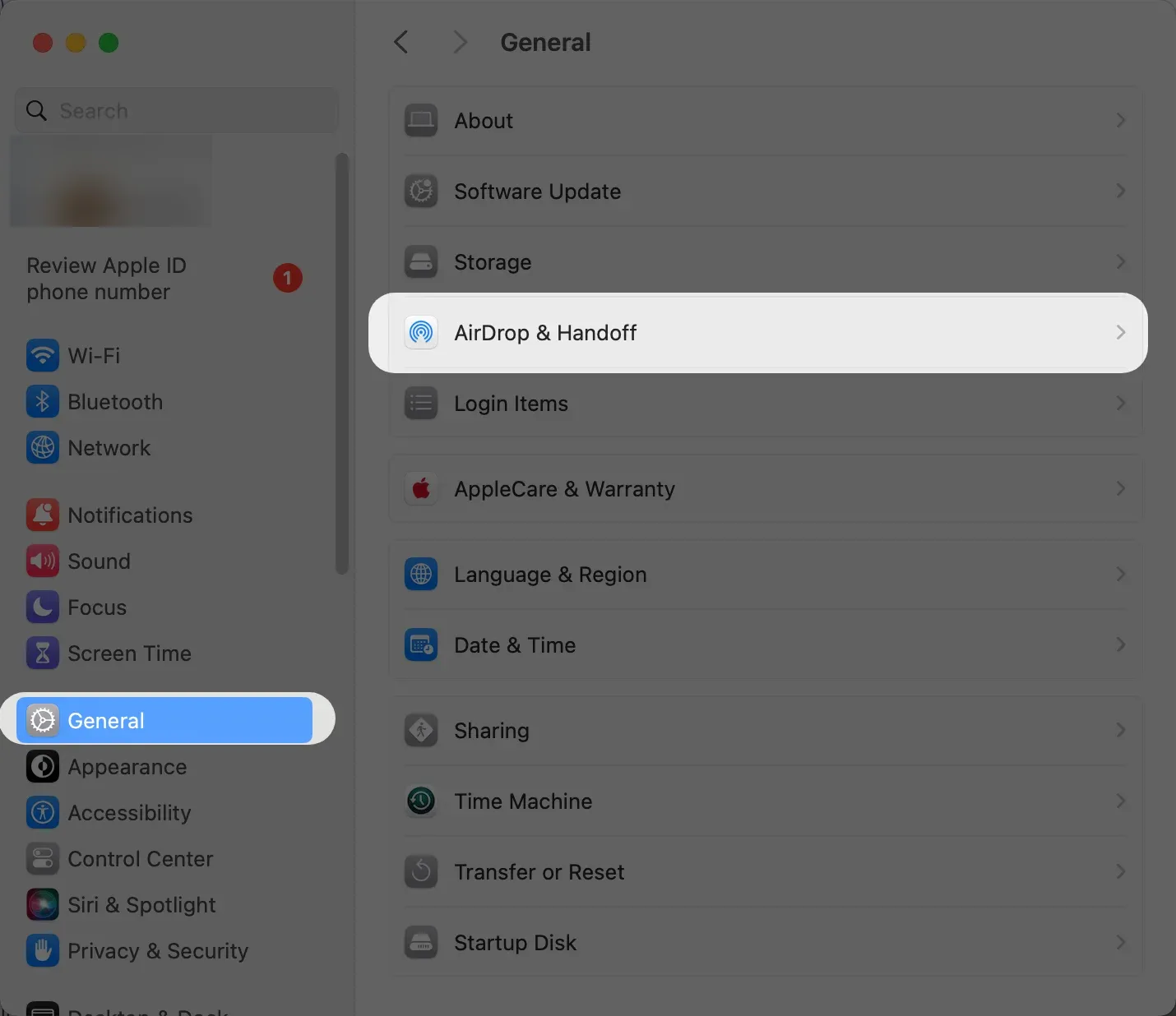Expand the Transfer or Reset chevron
The height and width of the screenshot is (1016, 1176).
coord(1121,872)
